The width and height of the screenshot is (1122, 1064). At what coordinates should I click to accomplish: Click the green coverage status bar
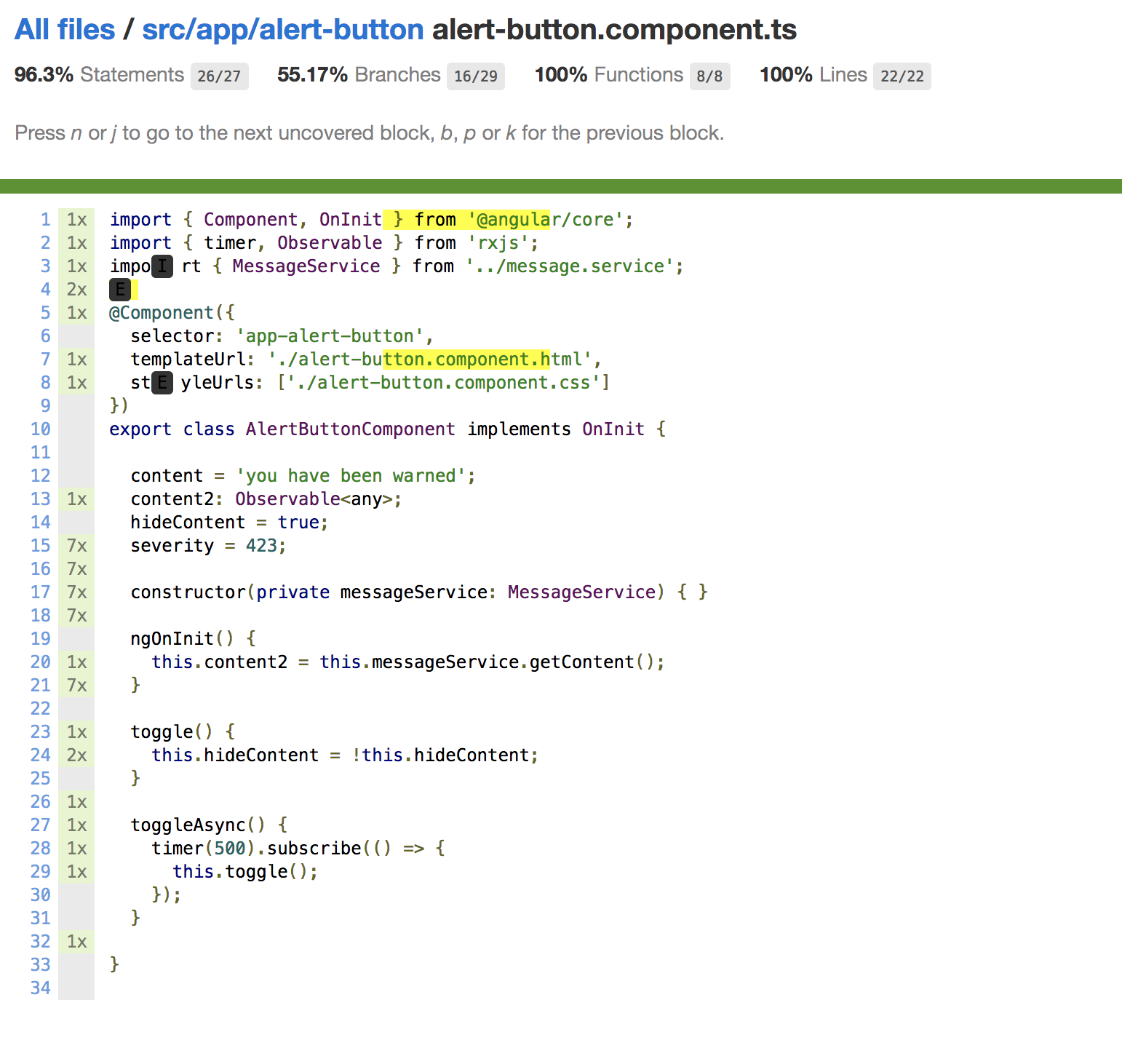[x=561, y=186]
